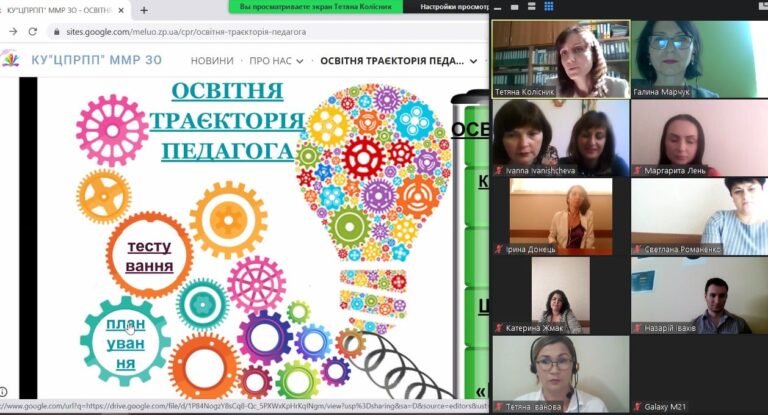768x415 pixels.
Task: Select the КУ"ЦПРПП" ММР ЗО browser tab
Action: tap(62, 10)
